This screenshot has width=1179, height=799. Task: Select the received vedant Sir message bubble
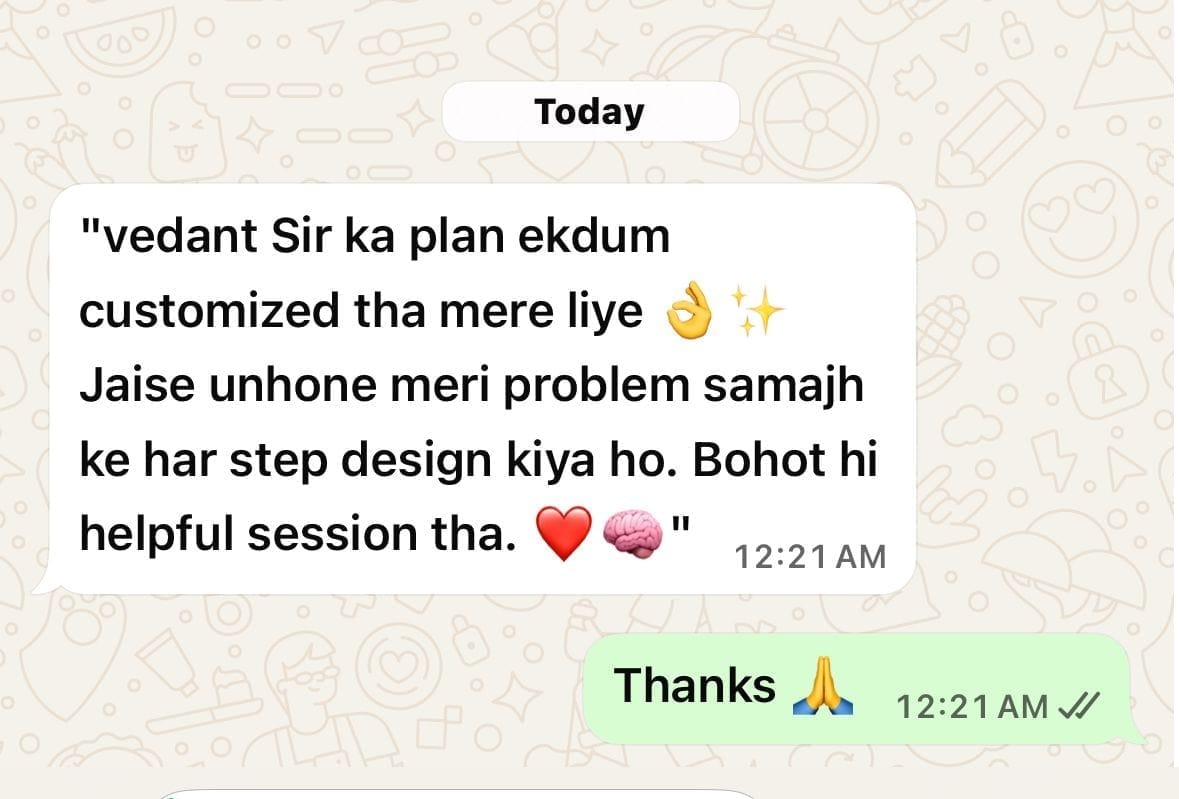pyautogui.click(x=481, y=389)
